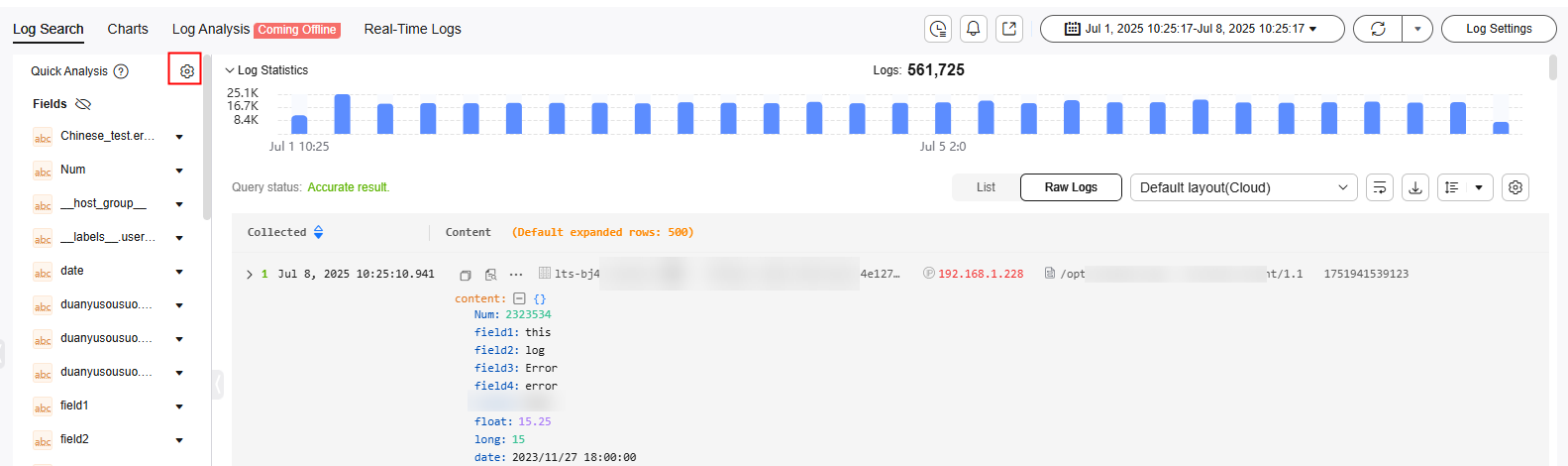This screenshot has height=466, width=1568.
Task: Open Quick Analysis gear settings icon
Action: [x=186, y=71]
